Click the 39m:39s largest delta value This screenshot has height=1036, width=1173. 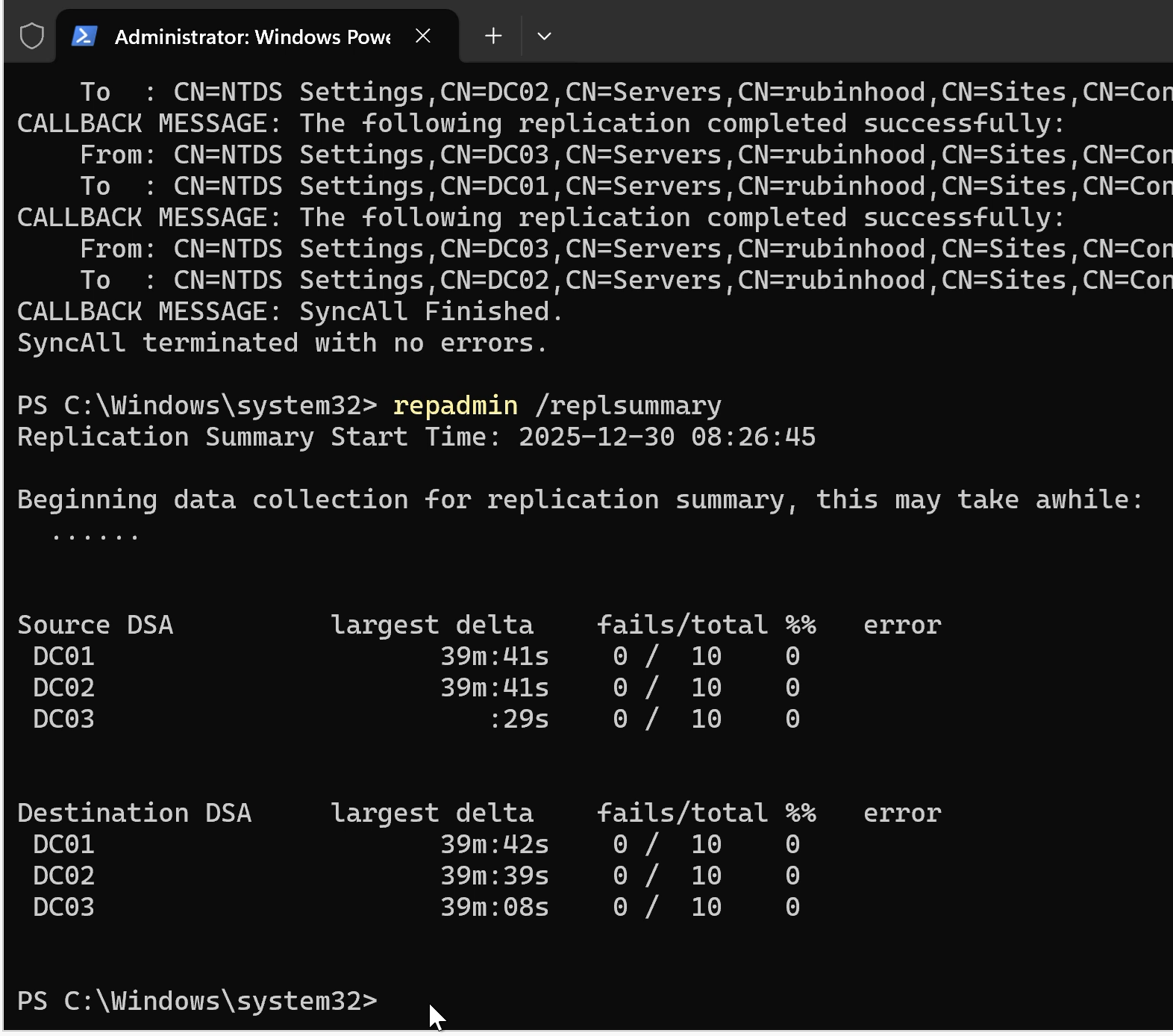click(494, 876)
